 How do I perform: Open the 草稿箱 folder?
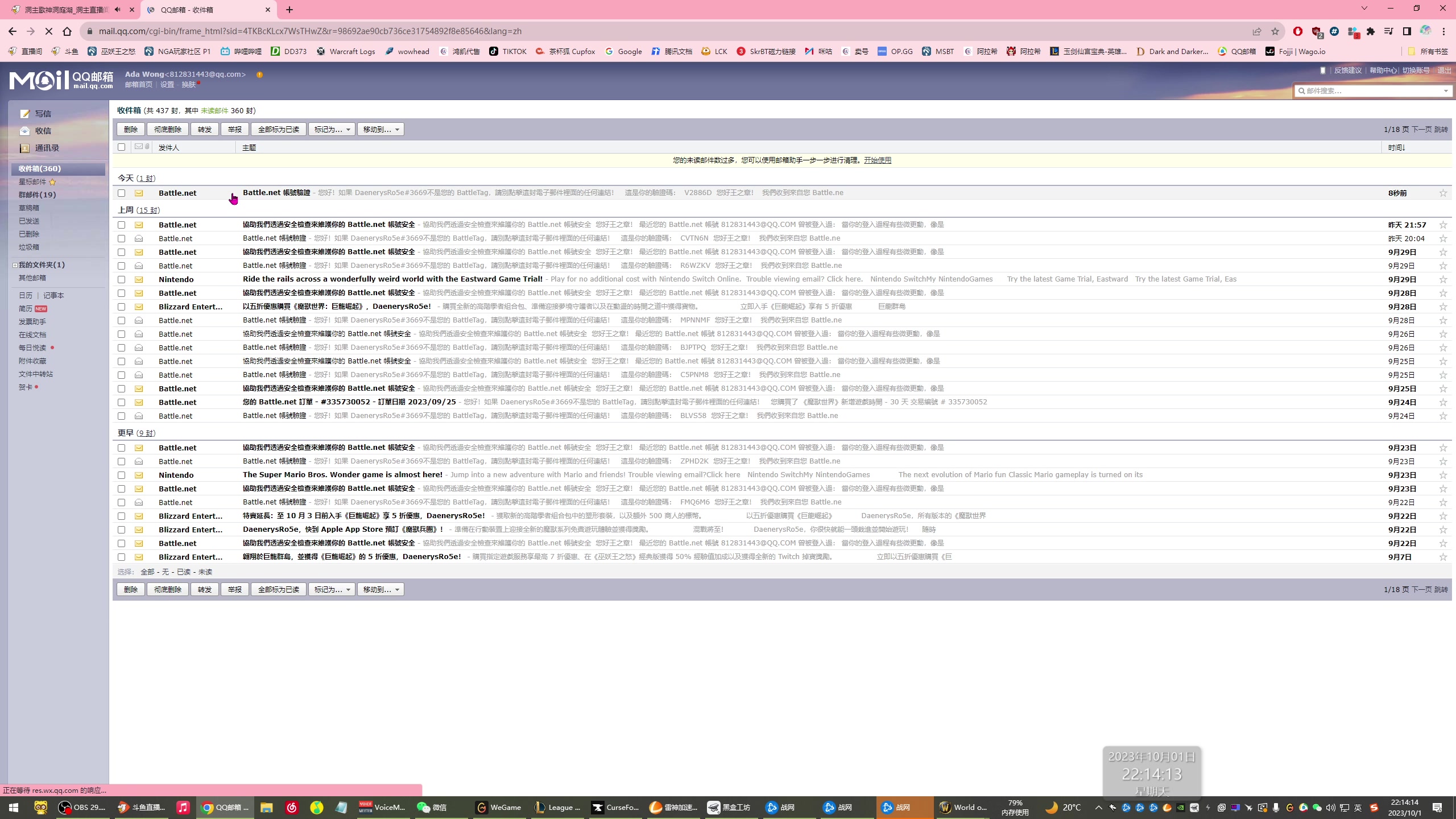[29, 208]
